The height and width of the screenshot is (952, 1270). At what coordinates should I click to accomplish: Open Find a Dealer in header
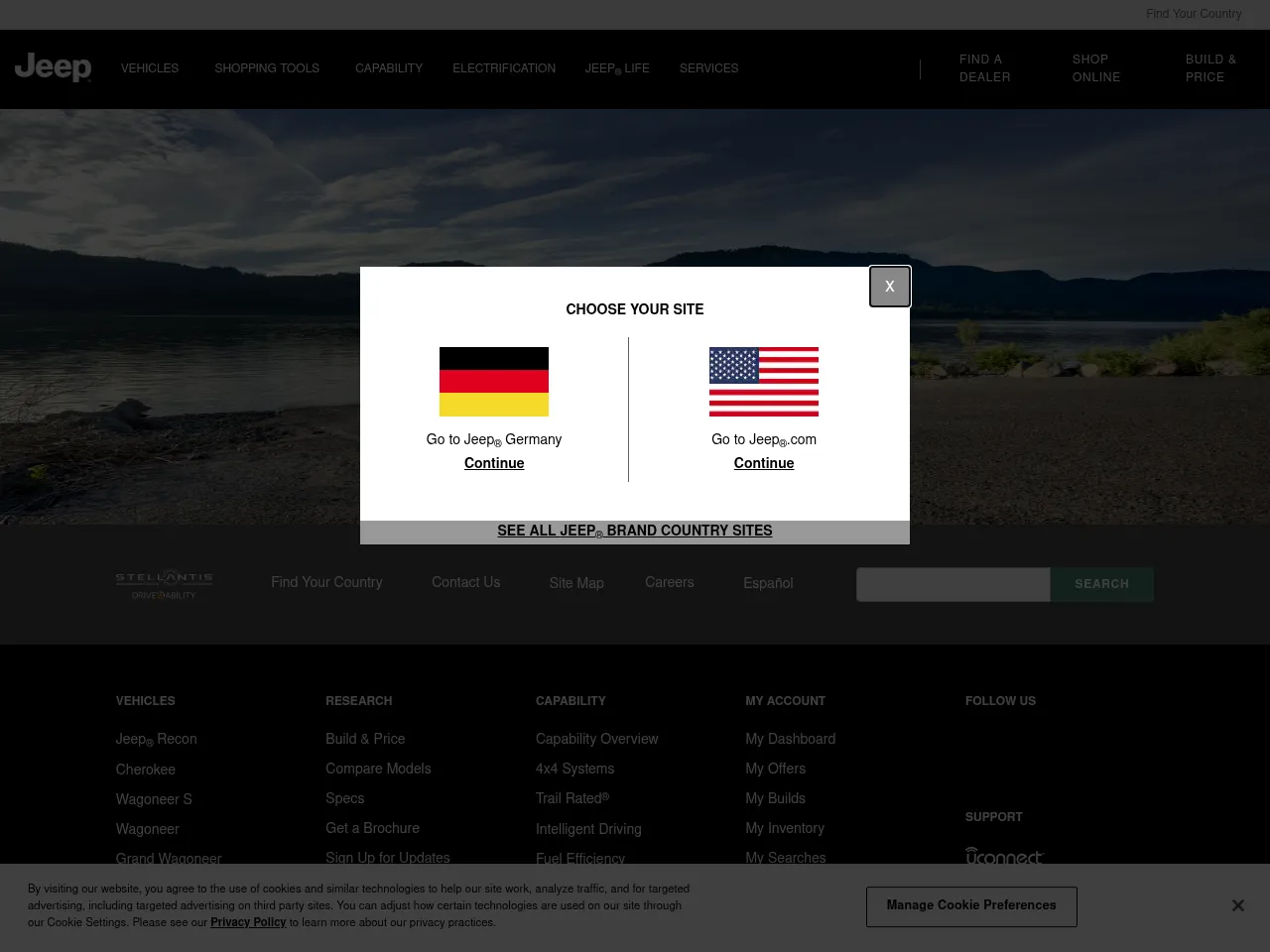[984, 68]
